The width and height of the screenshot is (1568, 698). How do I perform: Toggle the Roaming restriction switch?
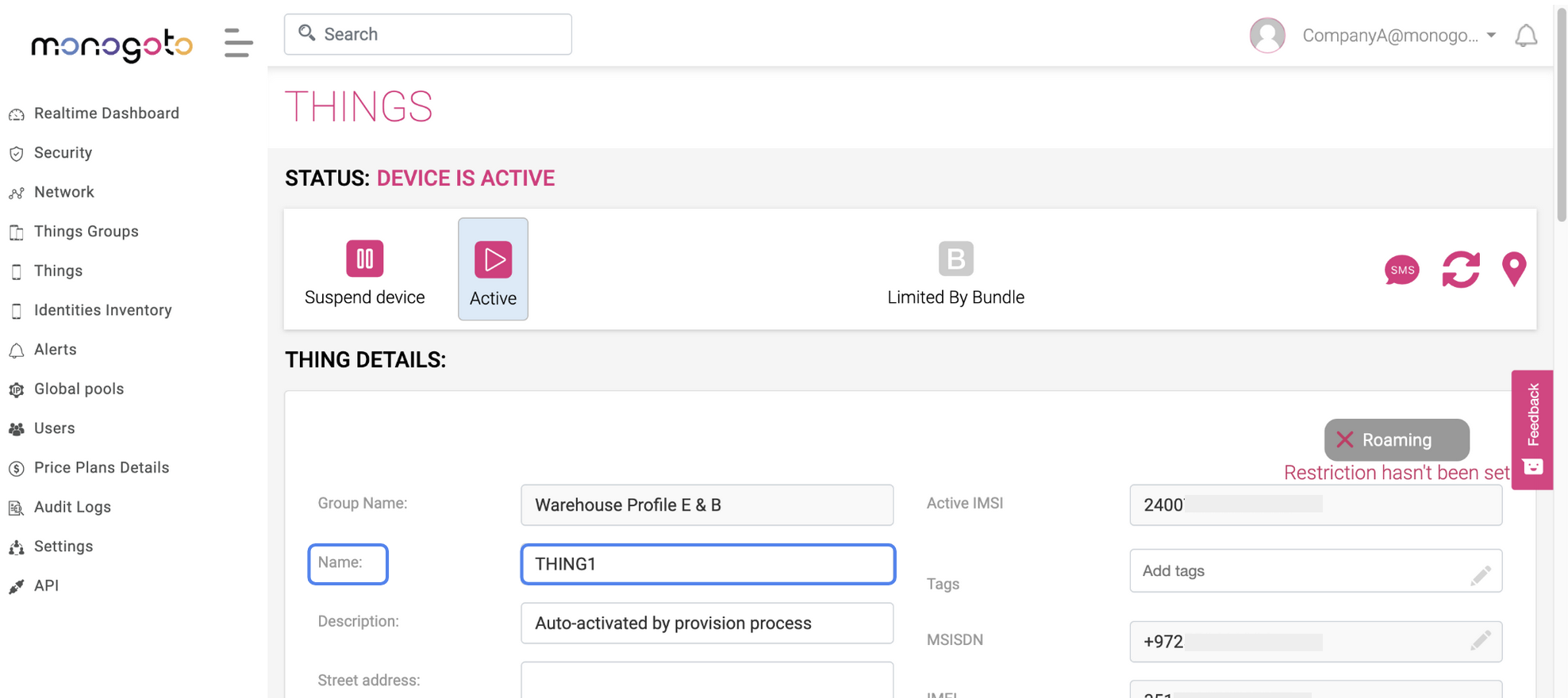[x=1396, y=439]
